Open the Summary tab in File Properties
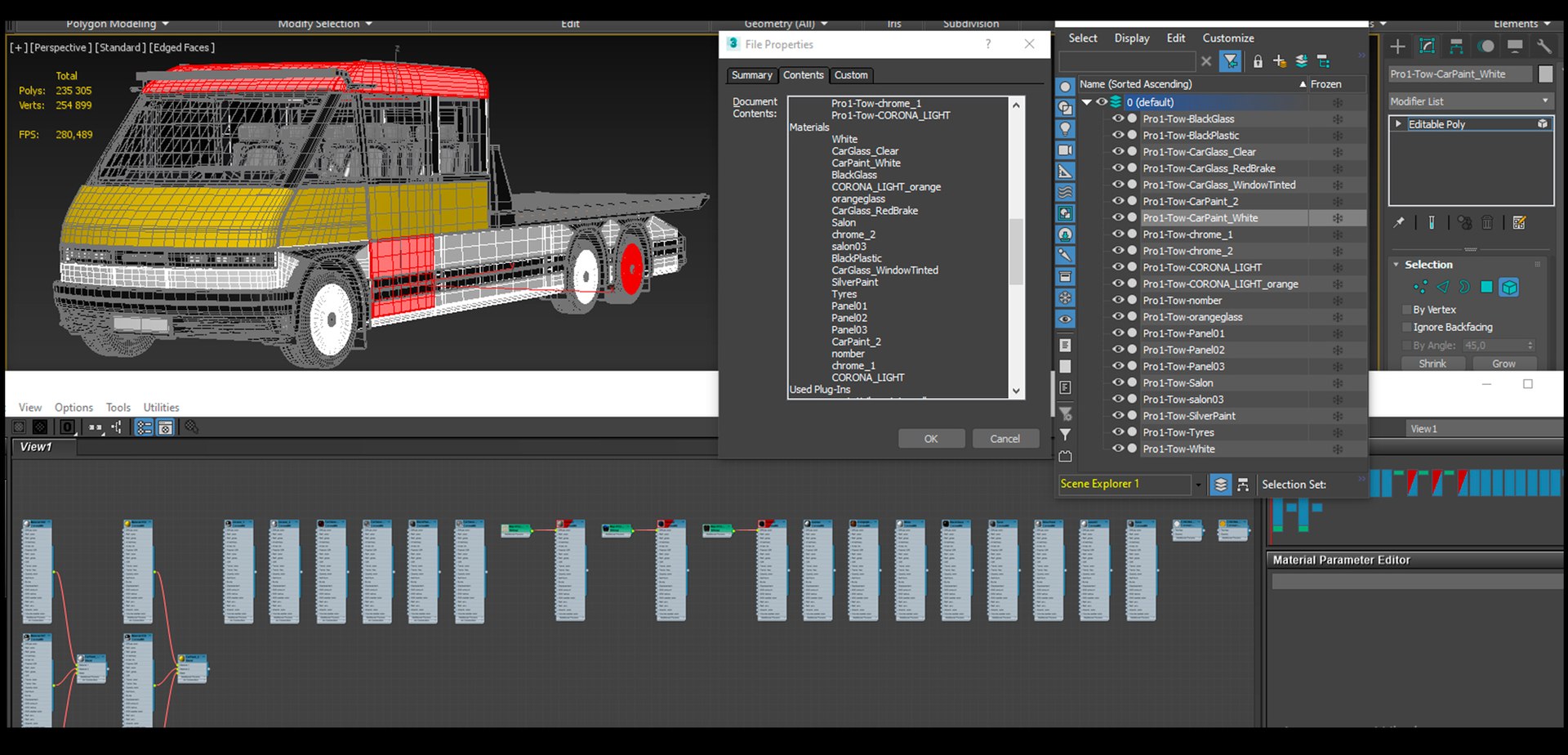 [x=751, y=75]
